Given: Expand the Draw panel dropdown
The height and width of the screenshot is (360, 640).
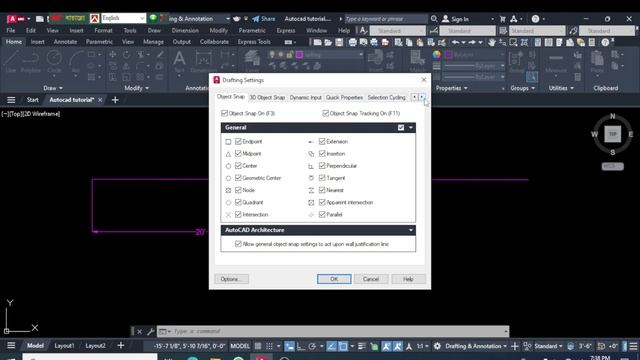Looking at the screenshot, I should [53, 88].
